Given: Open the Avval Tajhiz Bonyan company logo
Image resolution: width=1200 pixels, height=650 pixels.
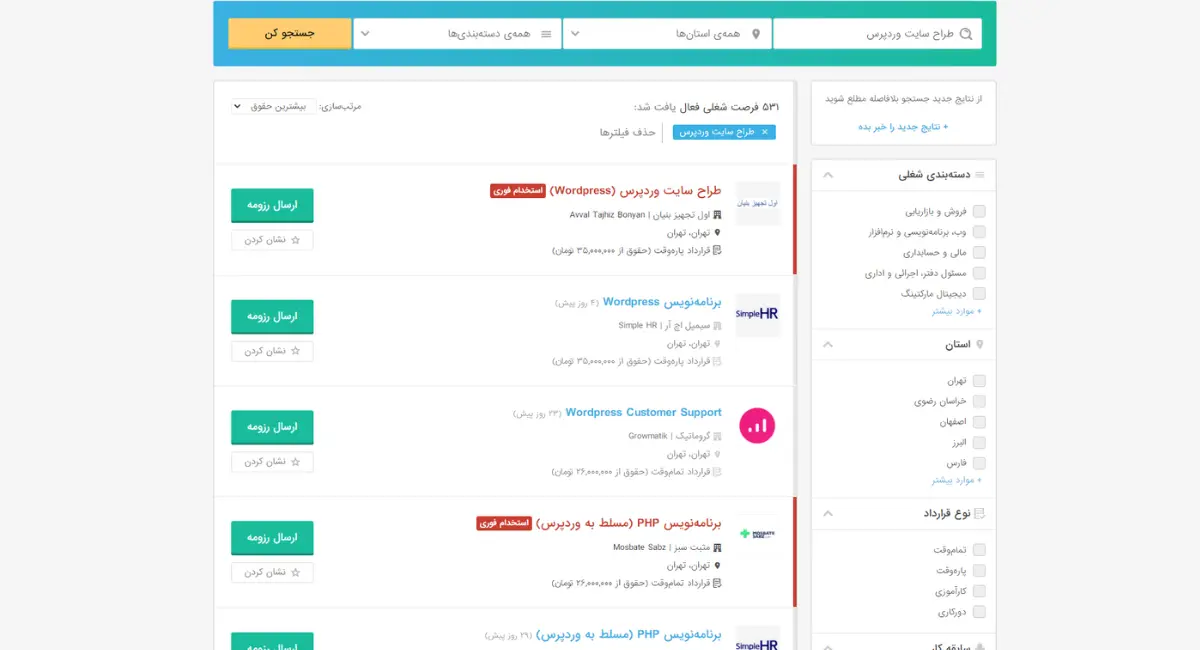Looking at the screenshot, I should pyautogui.click(x=757, y=203).
